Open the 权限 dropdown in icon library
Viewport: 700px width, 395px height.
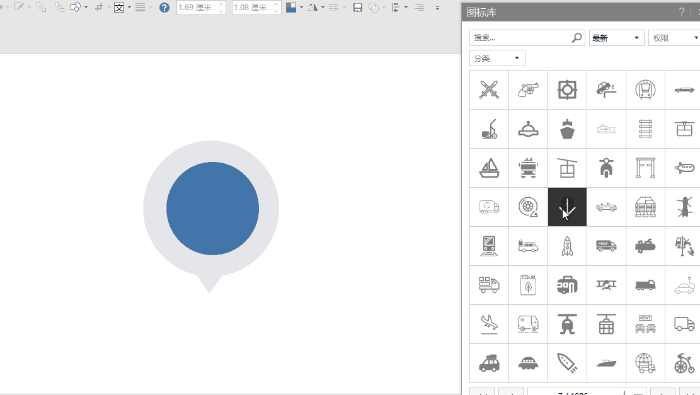pos(674,38)
